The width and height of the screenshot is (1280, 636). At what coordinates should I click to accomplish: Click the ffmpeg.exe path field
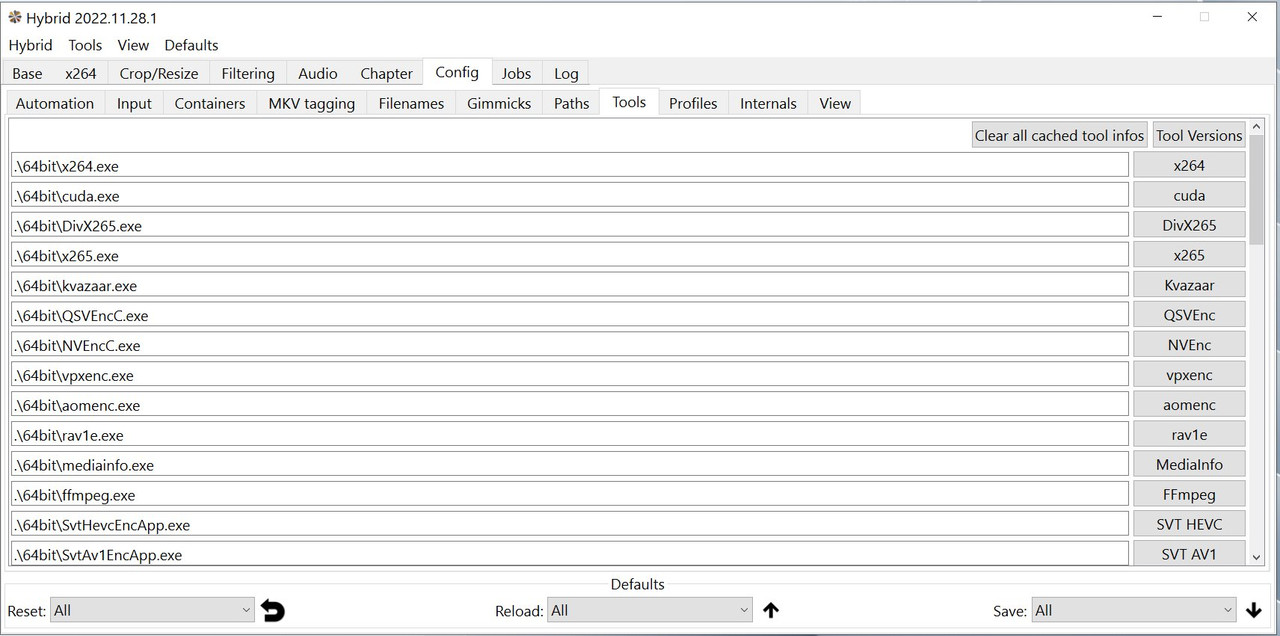(x=570, y=494)
